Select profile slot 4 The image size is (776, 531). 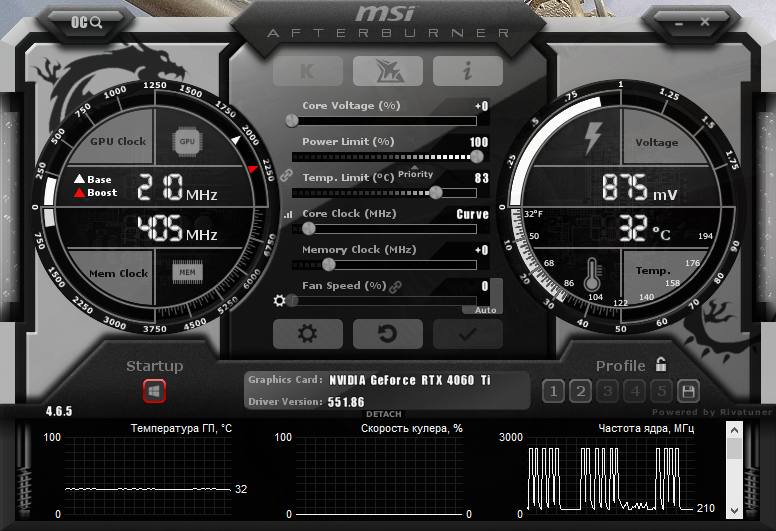pyautogui.click(x=635, y=391)
